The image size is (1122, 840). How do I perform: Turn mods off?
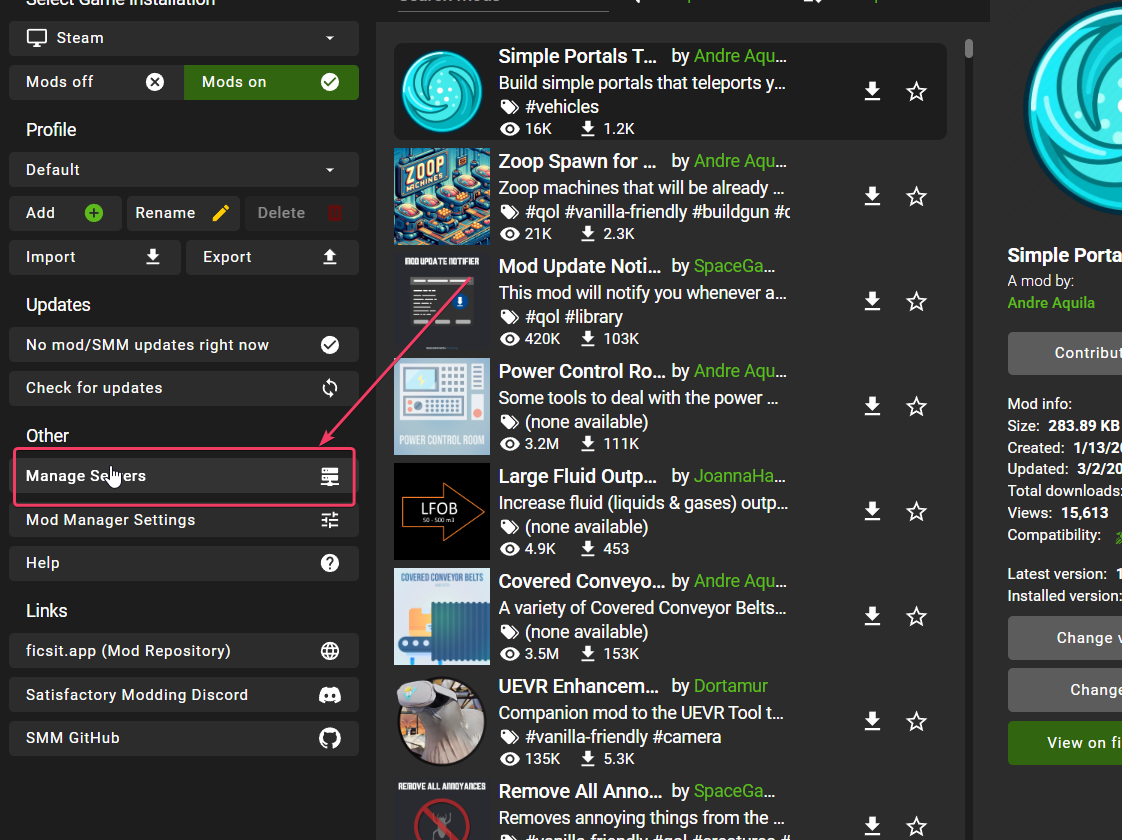click(x=96, y=82)
